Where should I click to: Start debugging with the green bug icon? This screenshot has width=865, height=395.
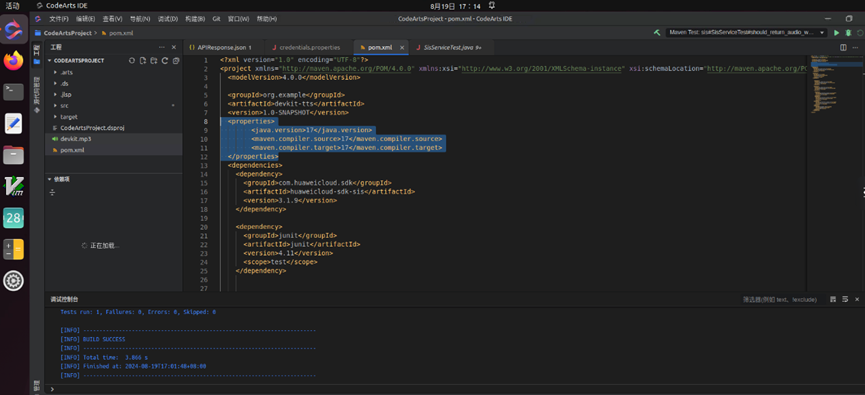(848, 33)
